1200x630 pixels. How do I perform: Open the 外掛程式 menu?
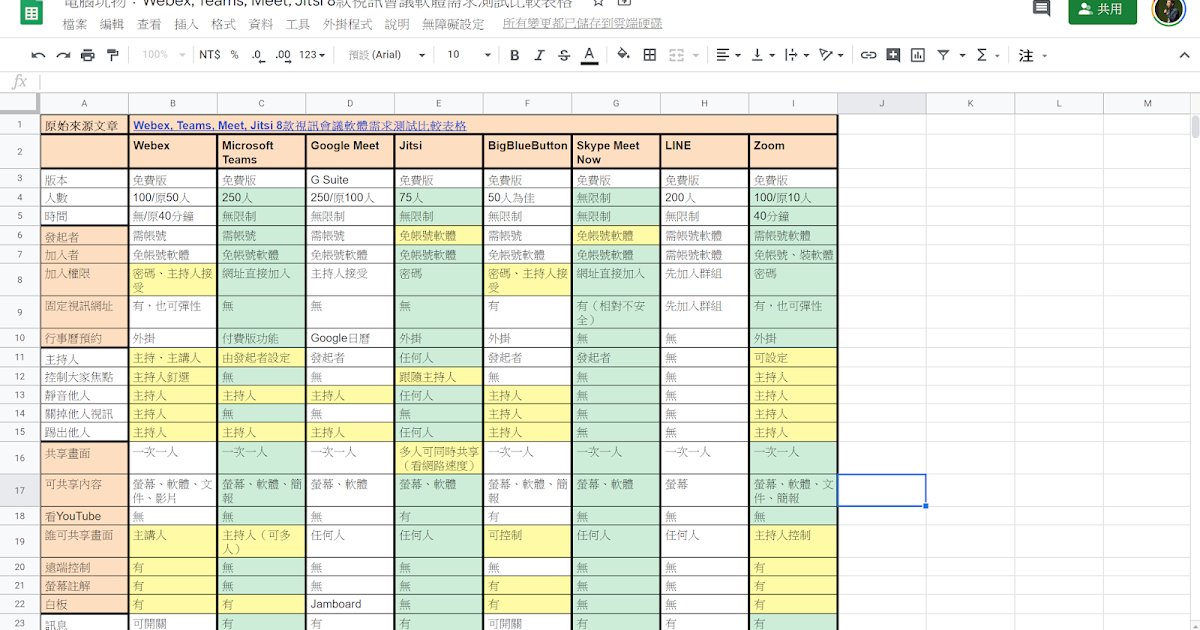348,24
